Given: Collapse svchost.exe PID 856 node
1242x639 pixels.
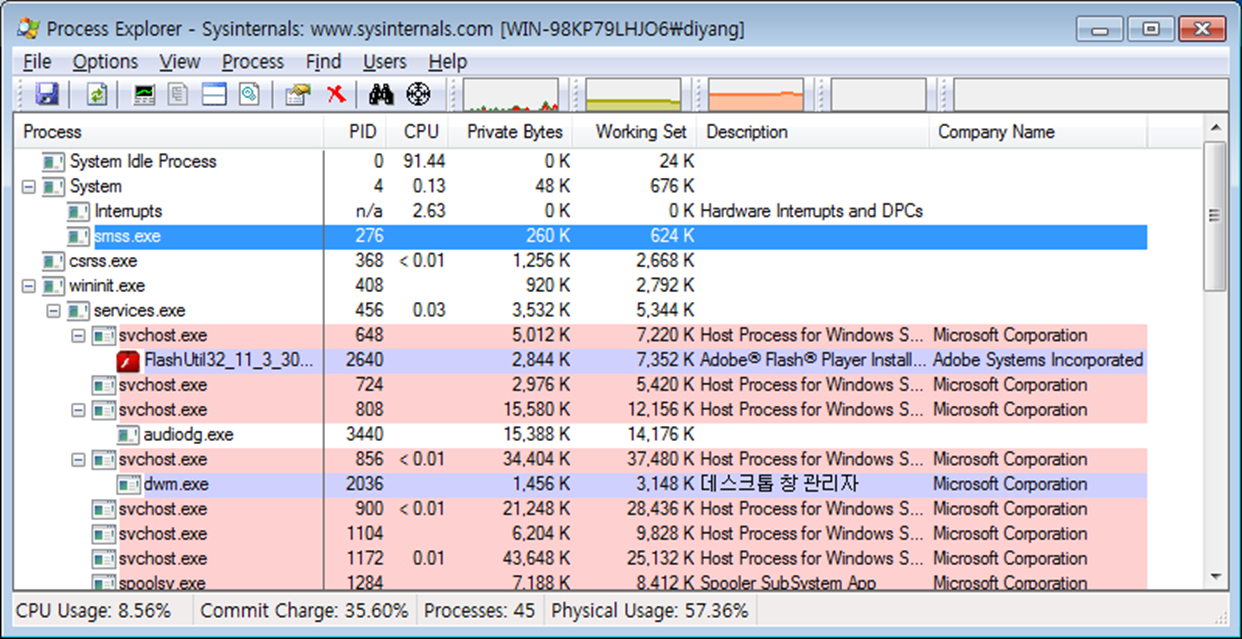Looking at the screenshot, I should [78, 460].
